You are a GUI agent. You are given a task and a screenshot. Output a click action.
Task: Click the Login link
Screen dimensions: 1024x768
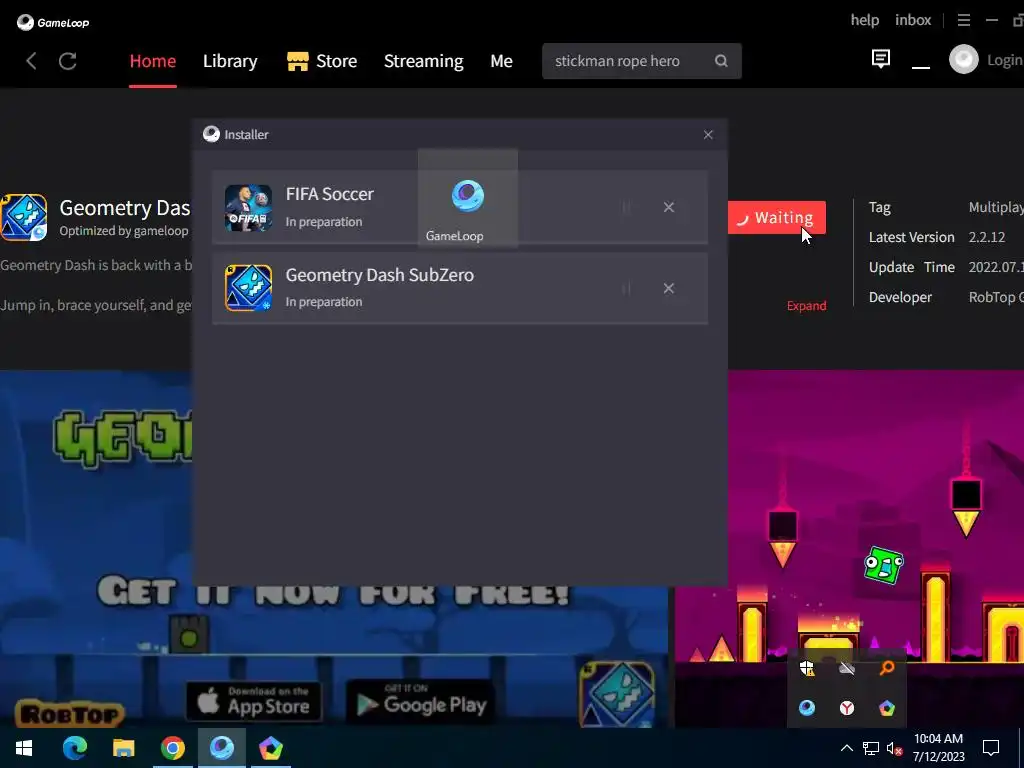(x=1004, y=61)
